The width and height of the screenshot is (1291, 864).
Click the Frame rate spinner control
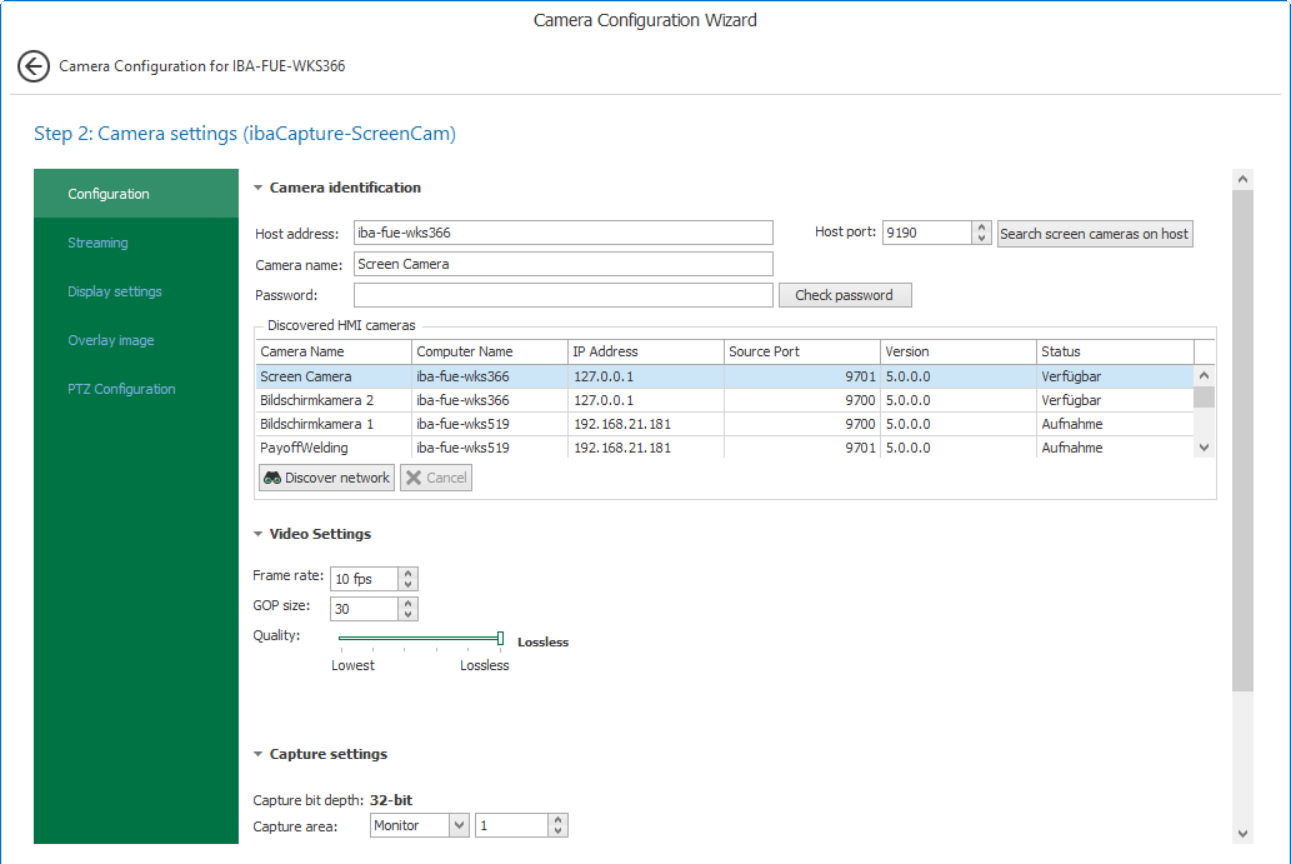[408, 579]
